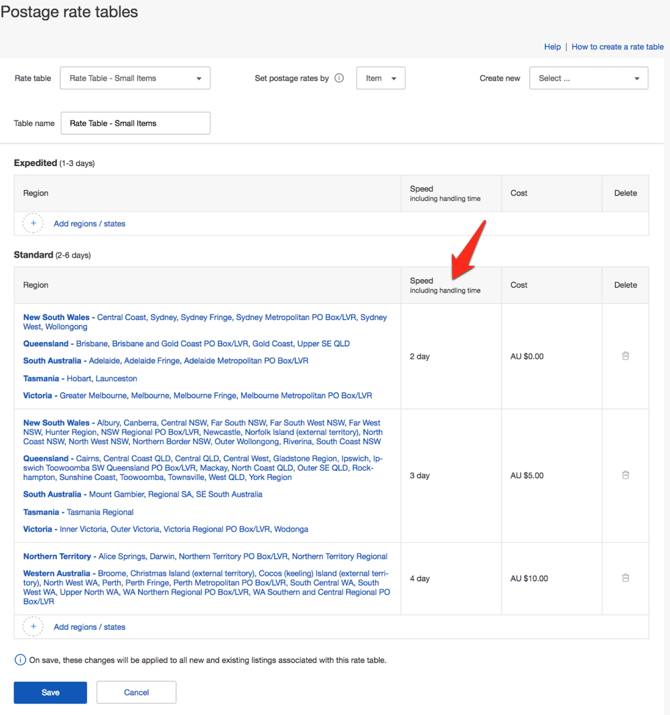This screenshot has height=715, width=670.
Task: Add regions / states to the Expedited table
Action: [x=89, y=223]
